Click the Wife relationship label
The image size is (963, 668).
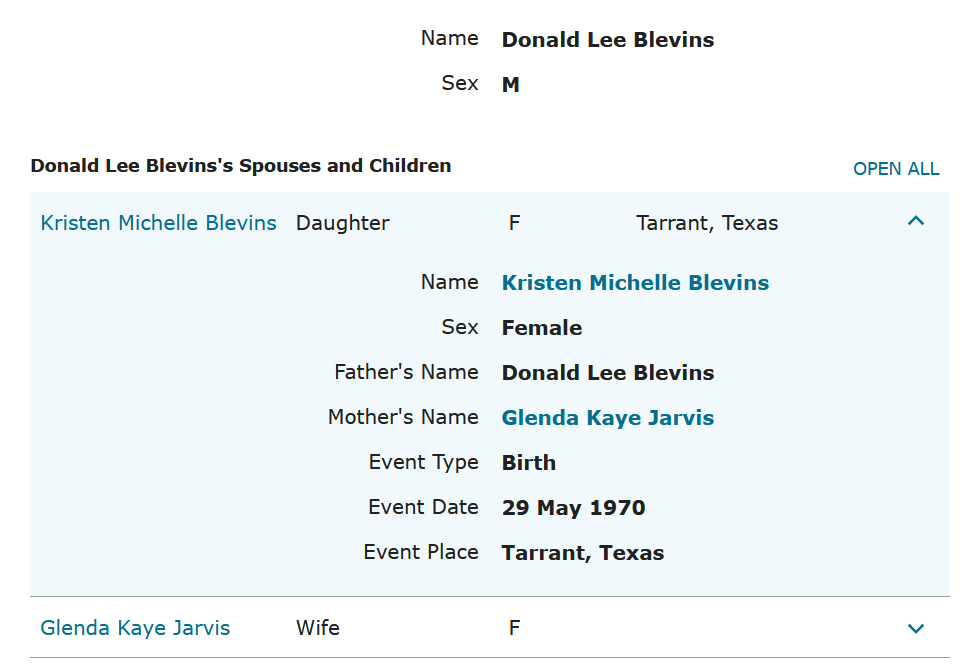pos(317,628)
